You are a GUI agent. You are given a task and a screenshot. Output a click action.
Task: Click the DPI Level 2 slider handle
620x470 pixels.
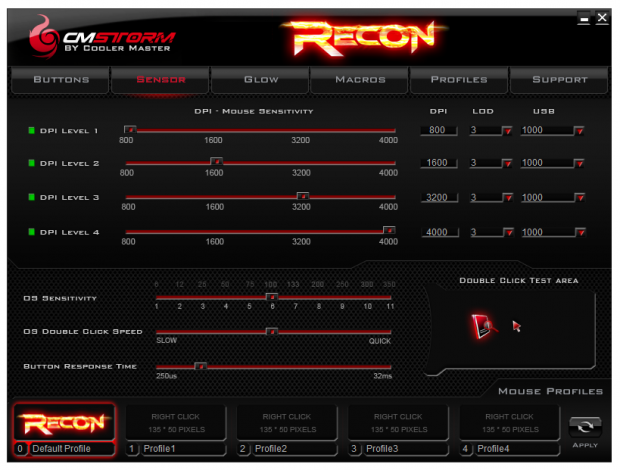pyautogui.click(x=216, y=161)
